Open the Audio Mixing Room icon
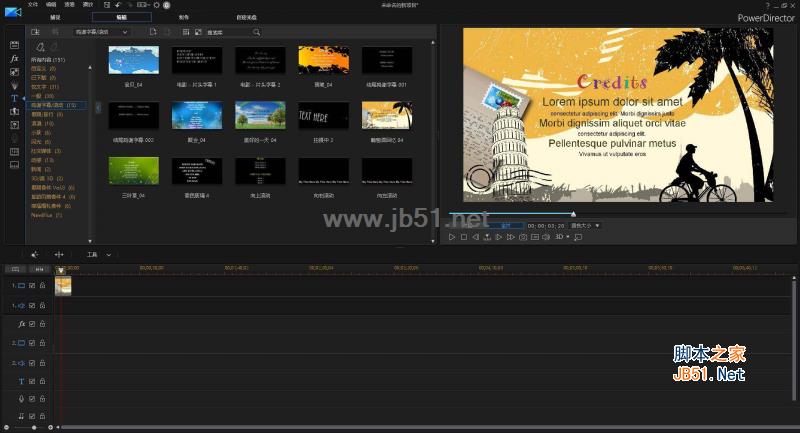Image resolution: width=800 pixels, height=433 pixels. click(x=14, y=125)
